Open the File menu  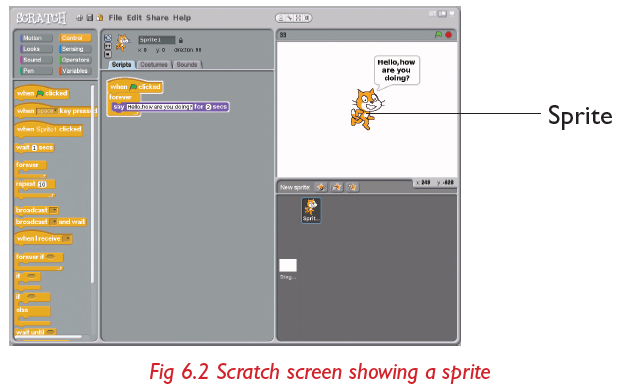pyautogui.click(x=115, y=18)
